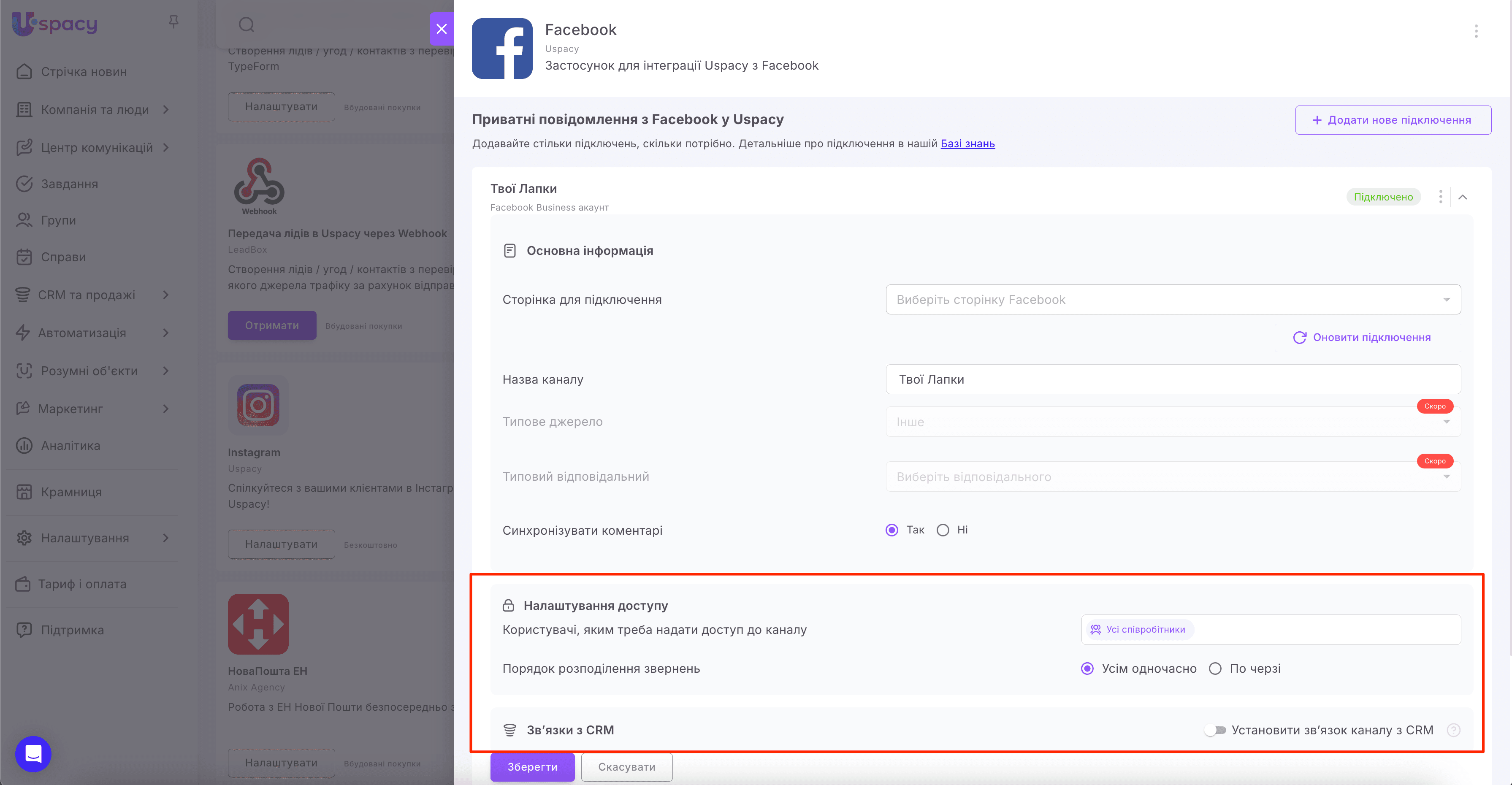
Task: Enable Установити зв'язок каналу з CRM switch
Action: tap(1215, 730)
